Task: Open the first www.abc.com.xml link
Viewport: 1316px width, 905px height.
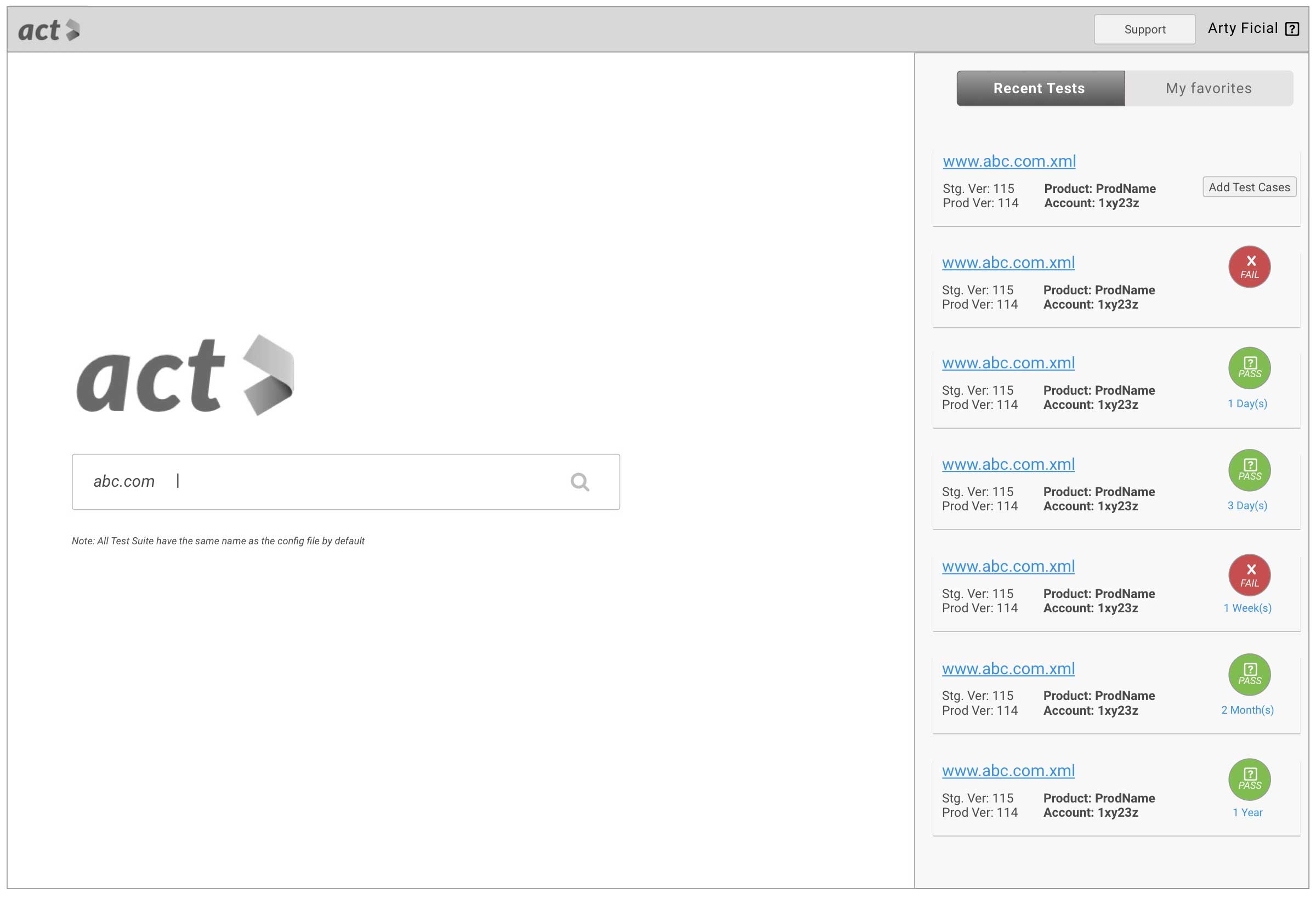Action: click(1008, 161)
